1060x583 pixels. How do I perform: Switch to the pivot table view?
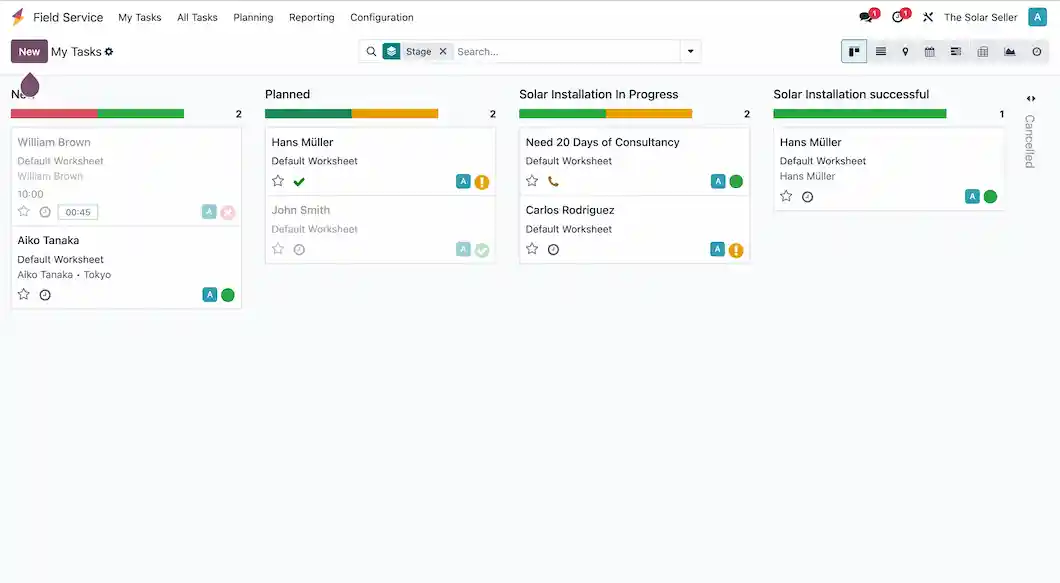[x=983, y=51]
